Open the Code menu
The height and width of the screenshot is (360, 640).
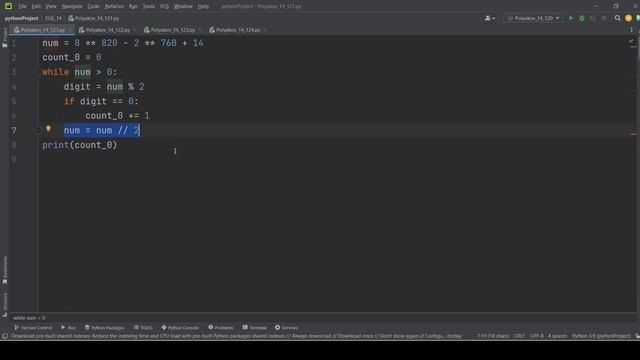[x=93, y=6]
